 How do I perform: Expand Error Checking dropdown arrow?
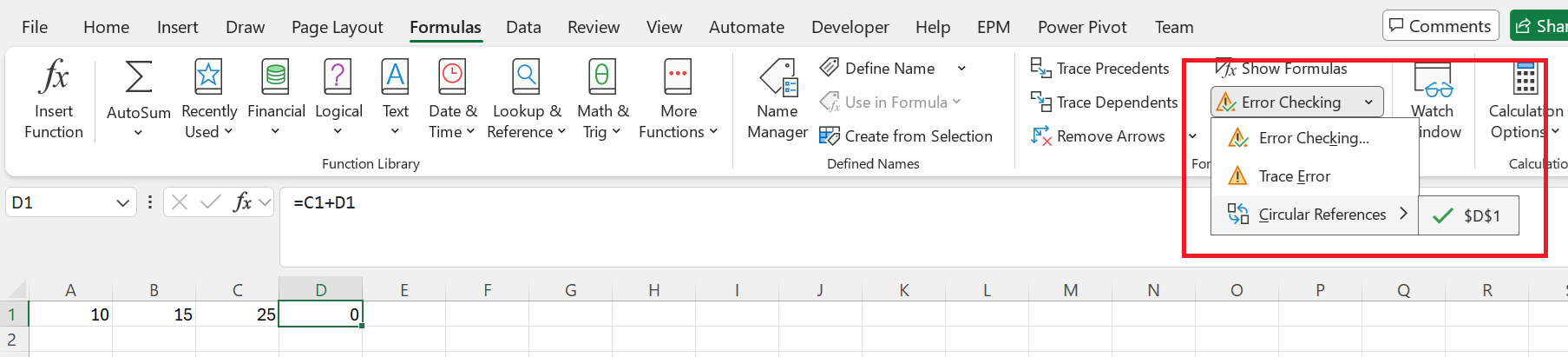[x=1368, y=102]
